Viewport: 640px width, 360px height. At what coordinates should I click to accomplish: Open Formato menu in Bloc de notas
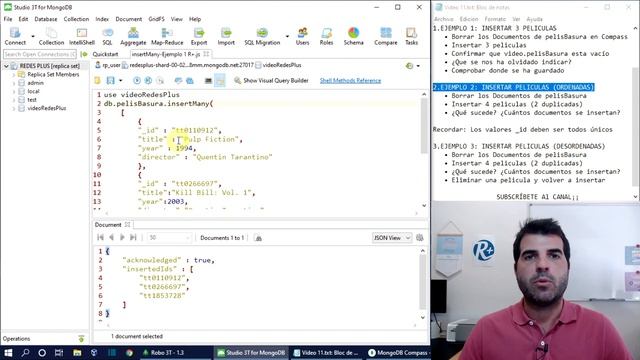click(495, 19)
